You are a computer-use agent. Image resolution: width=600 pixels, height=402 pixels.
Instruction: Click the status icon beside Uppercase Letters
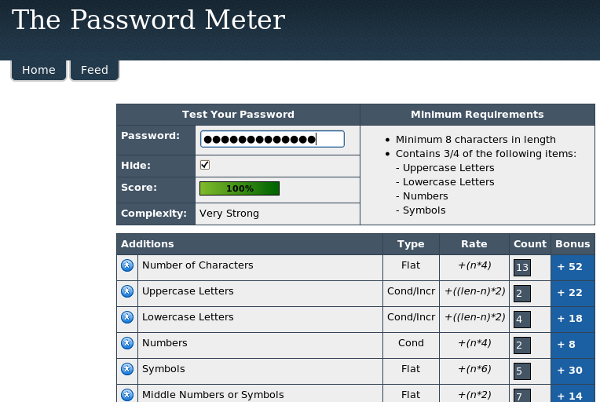(x=127, y=292)
